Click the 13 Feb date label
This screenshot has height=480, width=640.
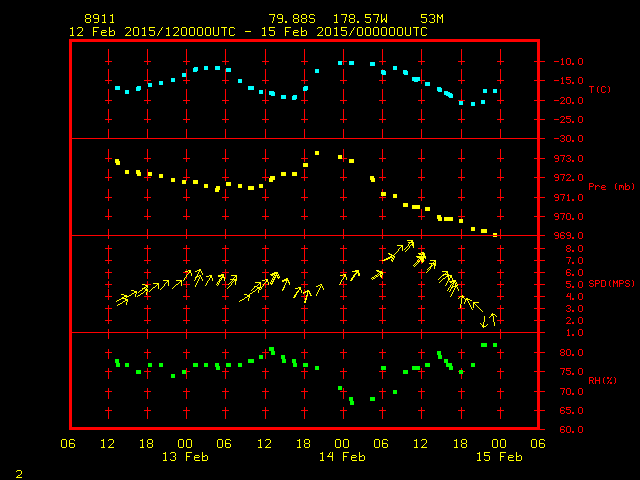click(x=185, y=457)
